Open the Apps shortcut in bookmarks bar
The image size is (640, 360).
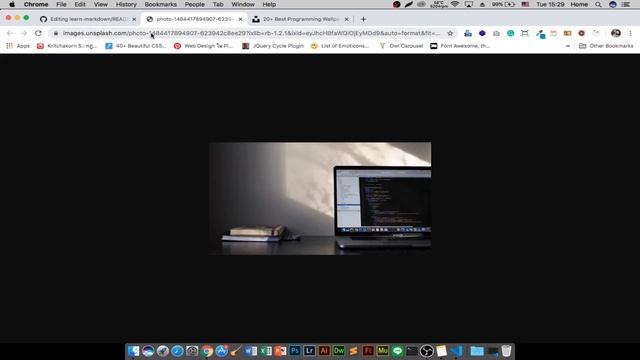[x=18, y=46]
